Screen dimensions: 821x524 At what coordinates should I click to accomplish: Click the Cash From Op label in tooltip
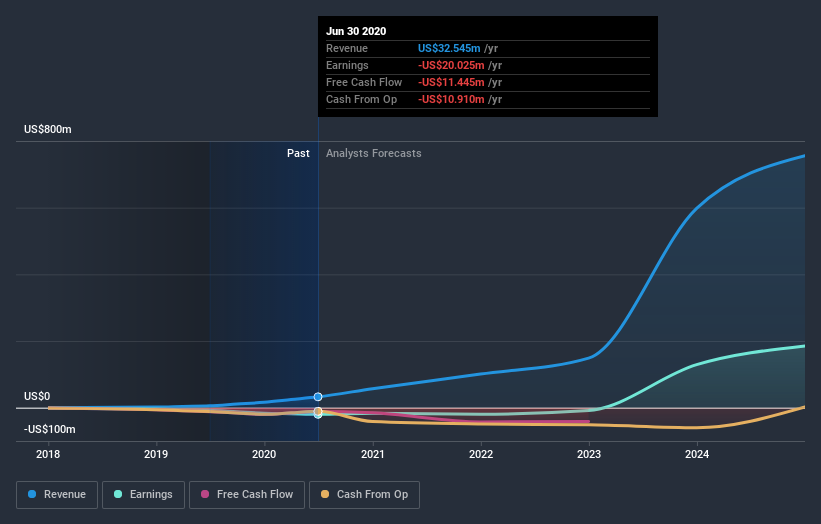[361, 99]
